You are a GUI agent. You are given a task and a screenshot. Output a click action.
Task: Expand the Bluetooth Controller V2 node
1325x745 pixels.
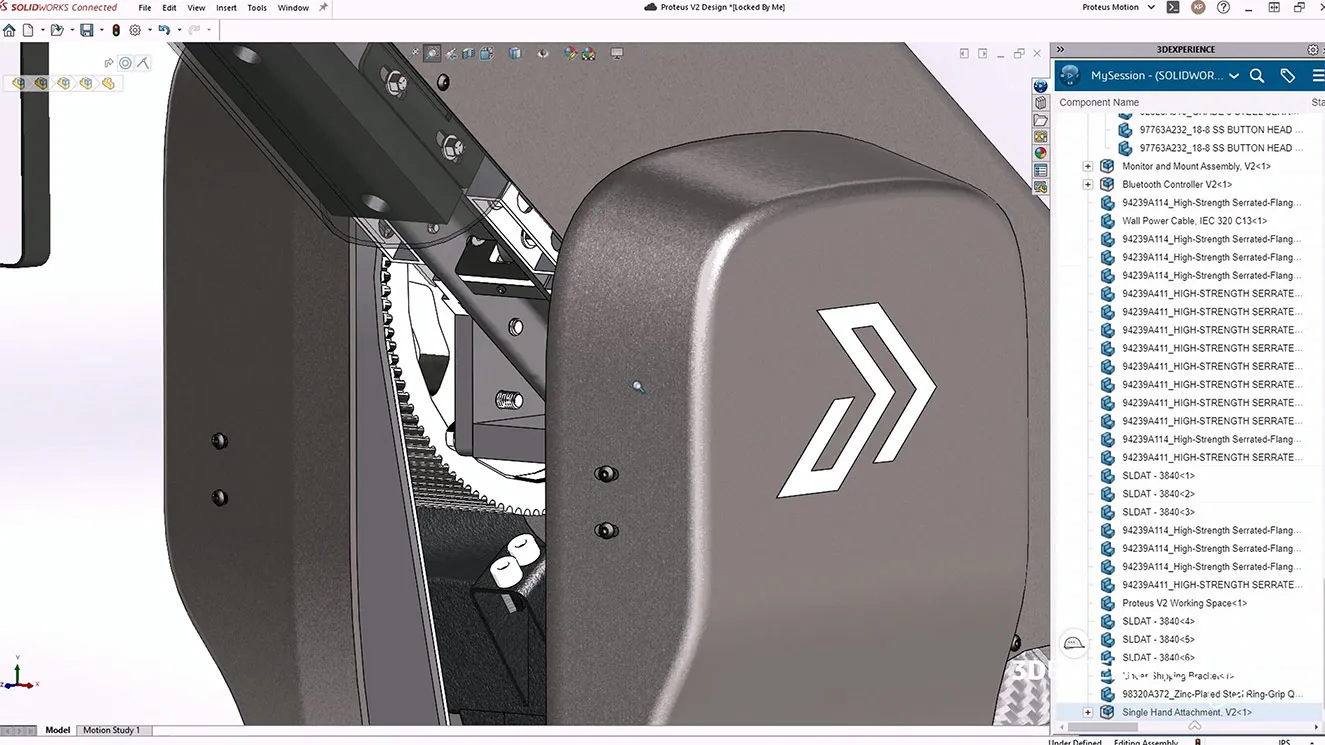point(1087,184)
